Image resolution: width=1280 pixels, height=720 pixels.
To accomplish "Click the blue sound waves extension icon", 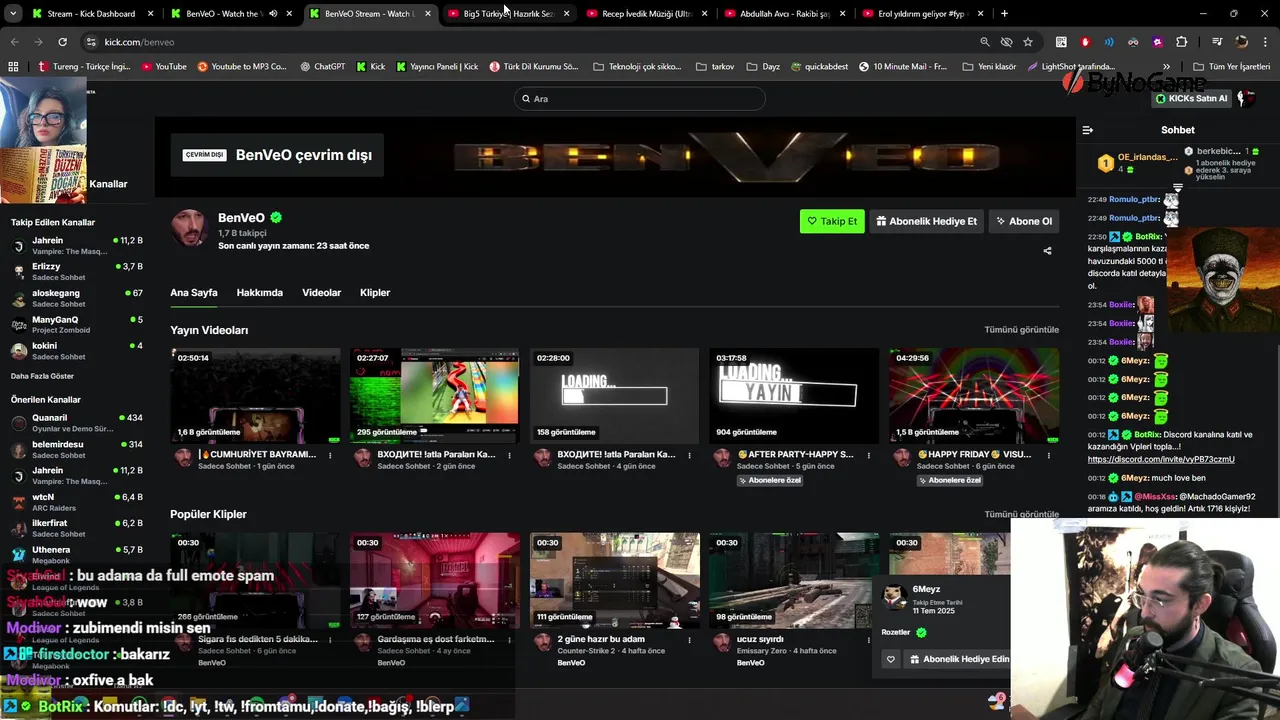I will pyautogui.click(x=1109, y=42).
